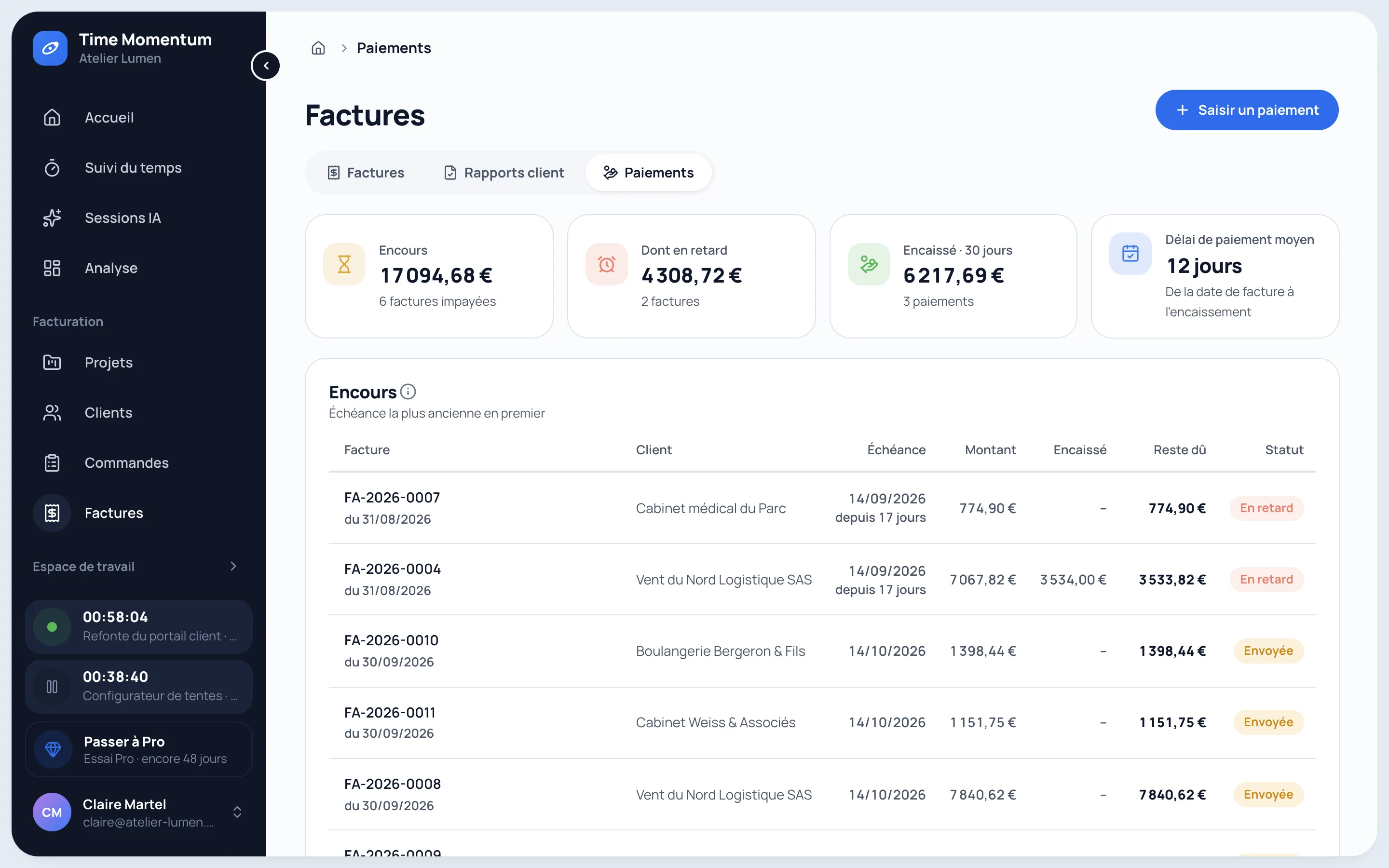Screen dimensions: 1389x868
Task: Open invoice FA-2026-0004
Action: pyautogui.click(x=393, y=569)
